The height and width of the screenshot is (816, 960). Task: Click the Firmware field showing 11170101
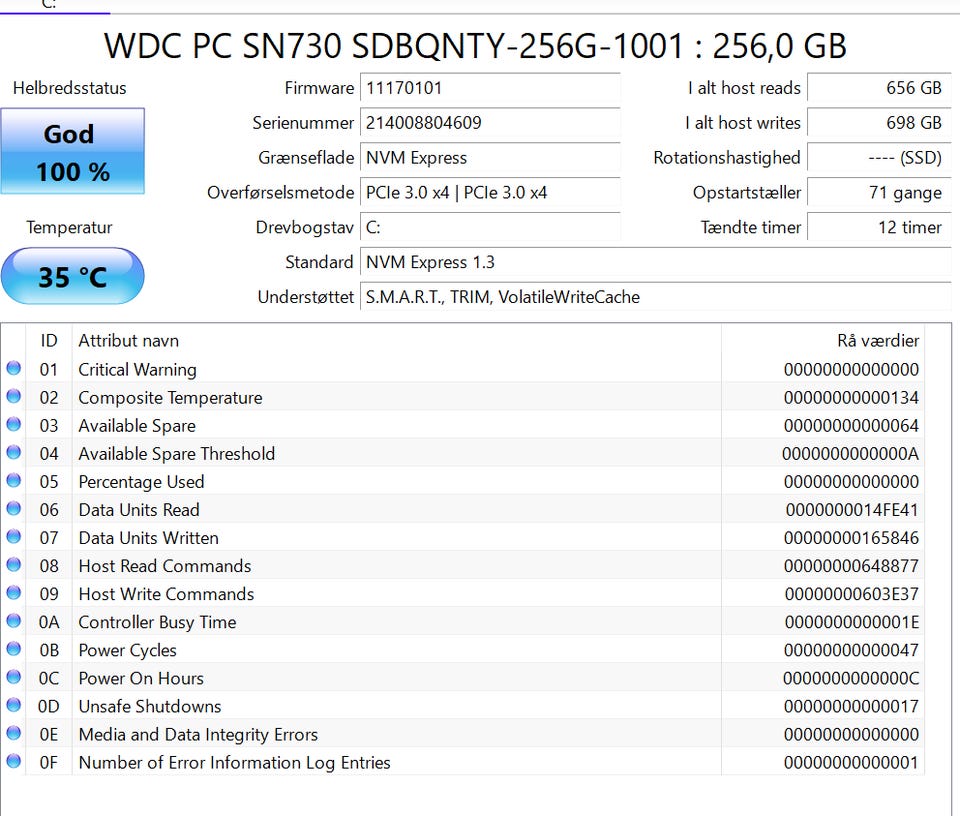pos(490,88)
